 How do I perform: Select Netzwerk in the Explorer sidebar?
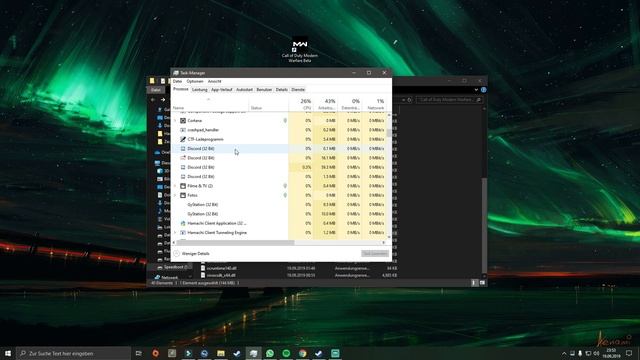tap(167, 278)
